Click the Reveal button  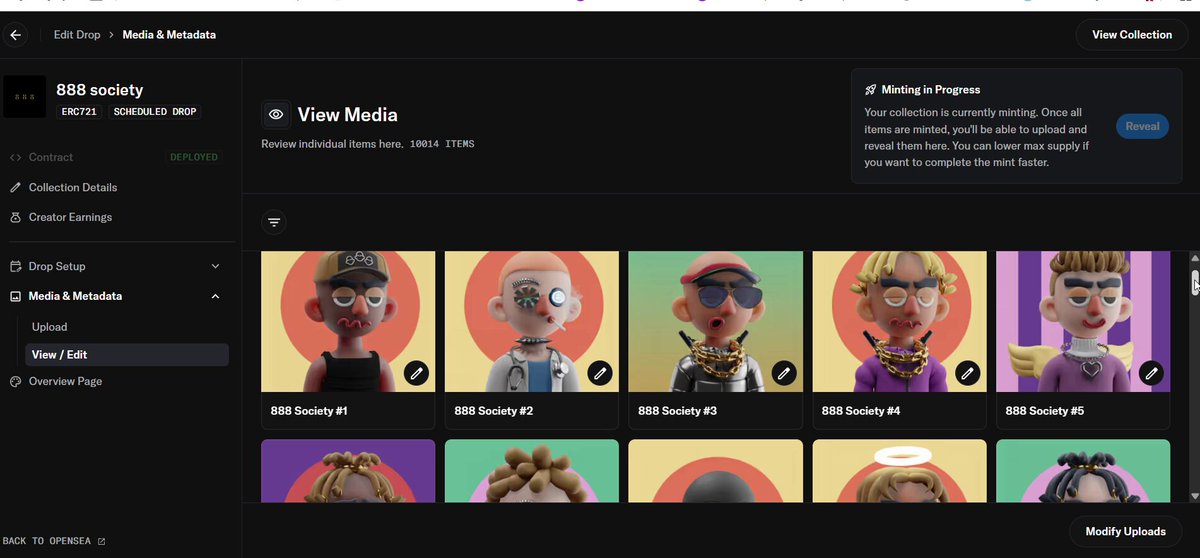pyautogui.click(x=1142, y=126)
